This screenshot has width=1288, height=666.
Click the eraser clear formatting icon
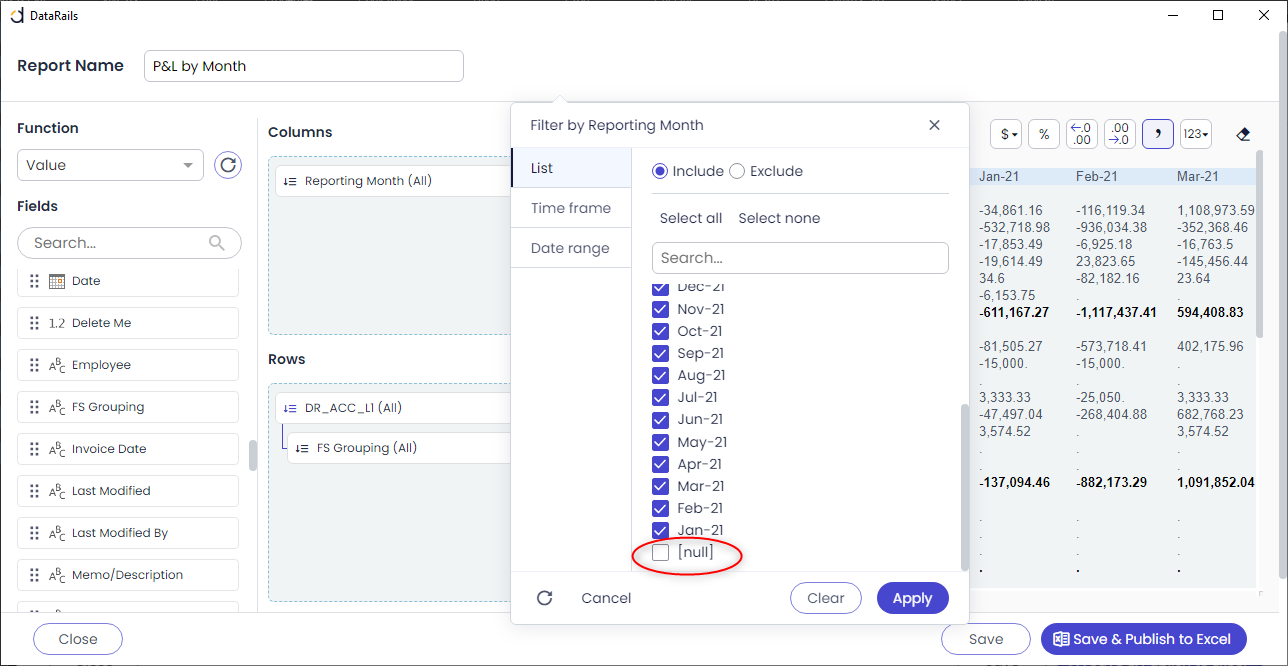click(x=1243, y=134)
